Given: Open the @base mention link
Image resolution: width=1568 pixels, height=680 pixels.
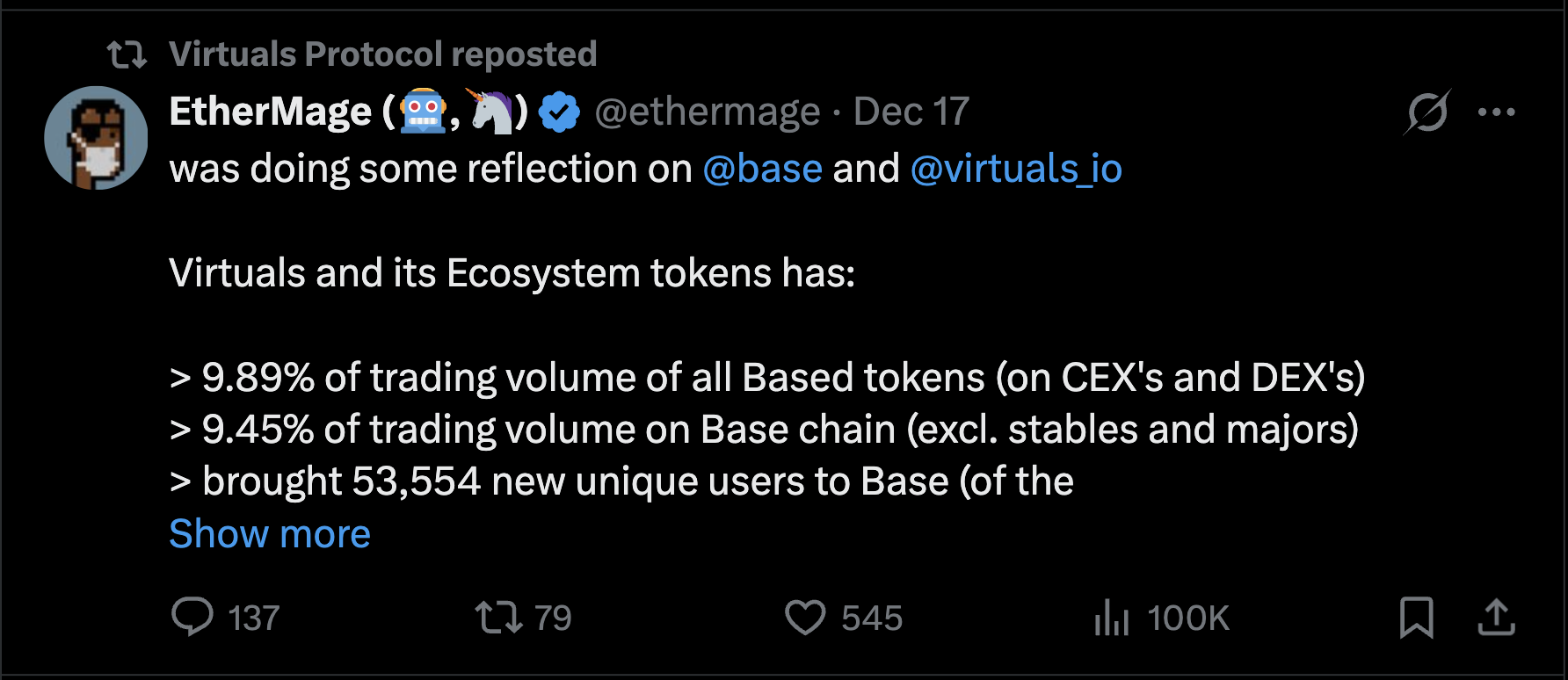Looking at the screenshot, I should tap(763, 168).
